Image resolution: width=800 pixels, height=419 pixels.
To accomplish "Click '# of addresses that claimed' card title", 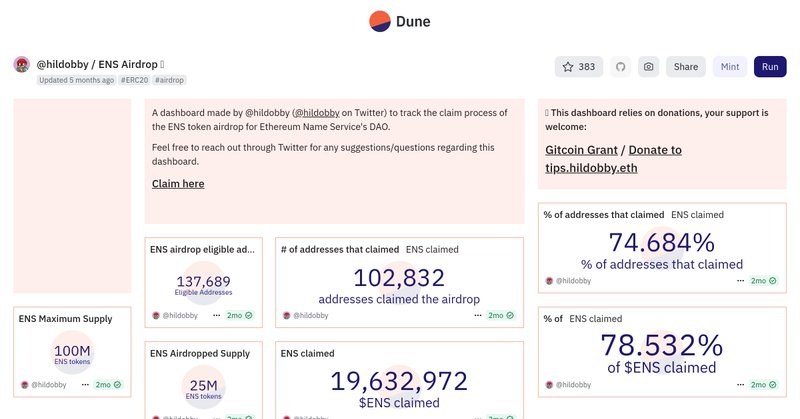I will pos(340,250).
